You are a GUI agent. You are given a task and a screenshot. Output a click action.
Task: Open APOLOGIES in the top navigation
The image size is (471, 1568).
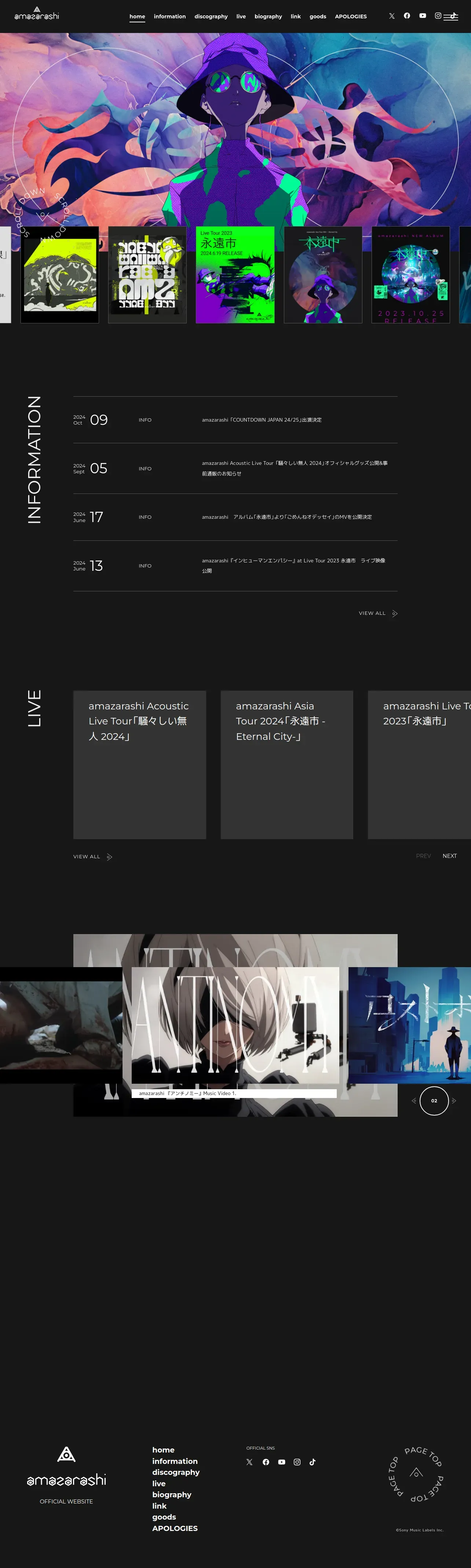point(351,16)
